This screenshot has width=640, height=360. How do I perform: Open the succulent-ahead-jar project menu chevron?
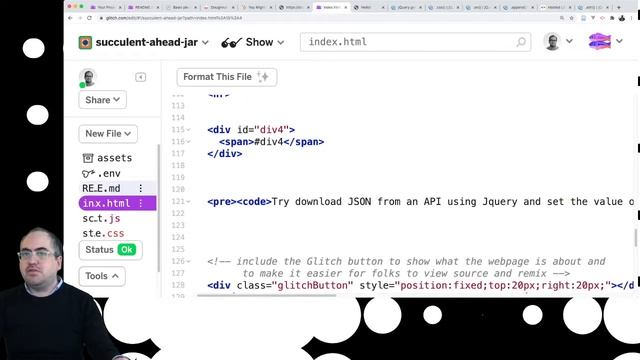tap(205, 42)
